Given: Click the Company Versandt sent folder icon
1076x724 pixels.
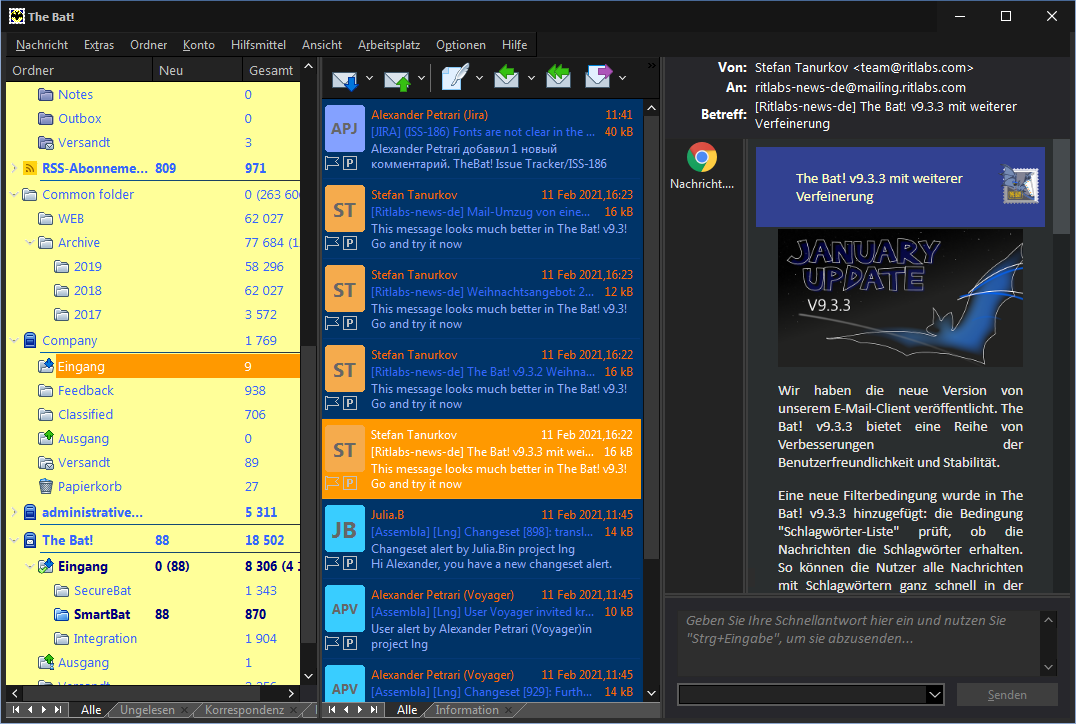Looking at the screenshot, I should 46,463.
